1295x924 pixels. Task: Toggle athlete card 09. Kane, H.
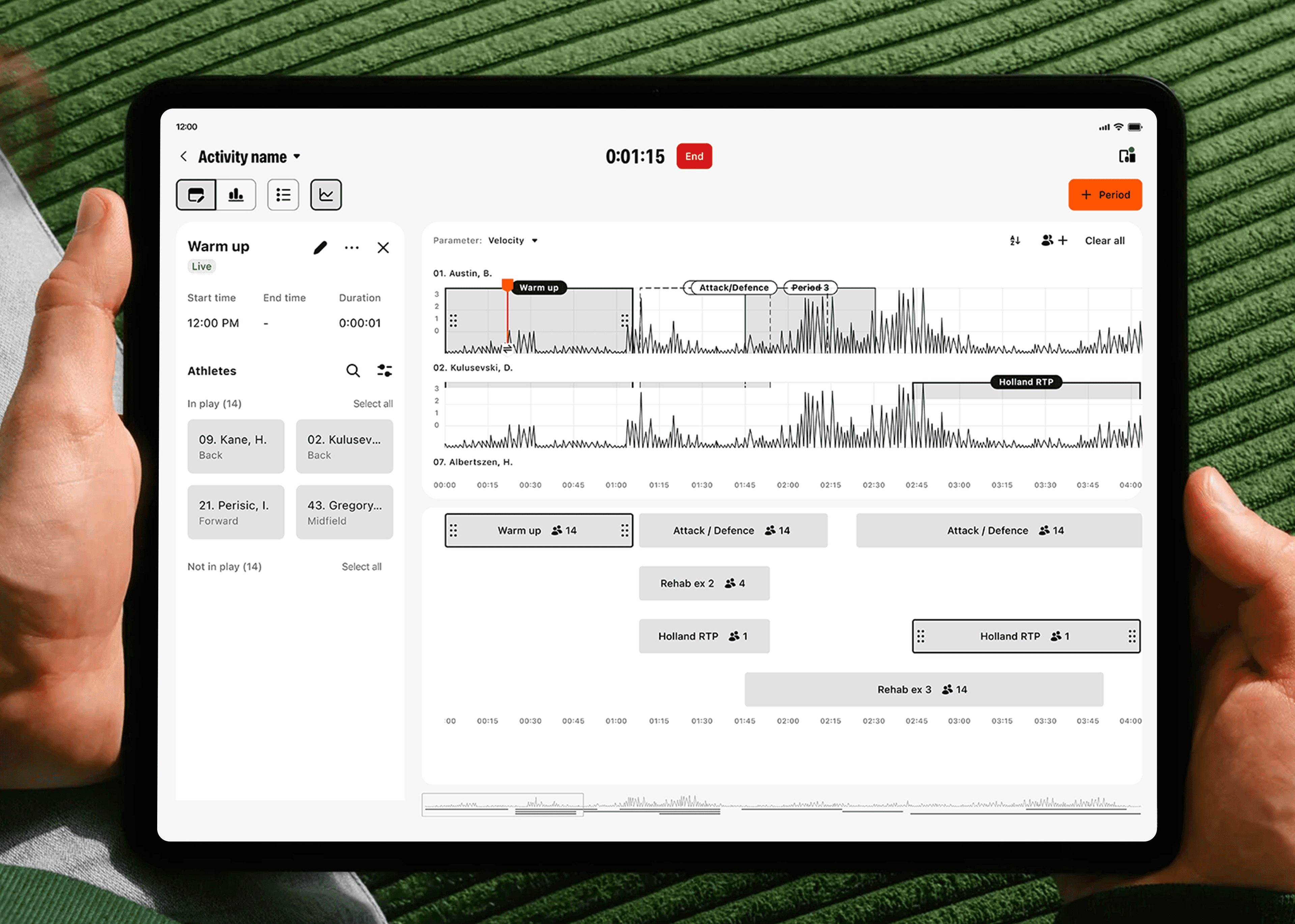pyautogui.click(x=236, y=446)
